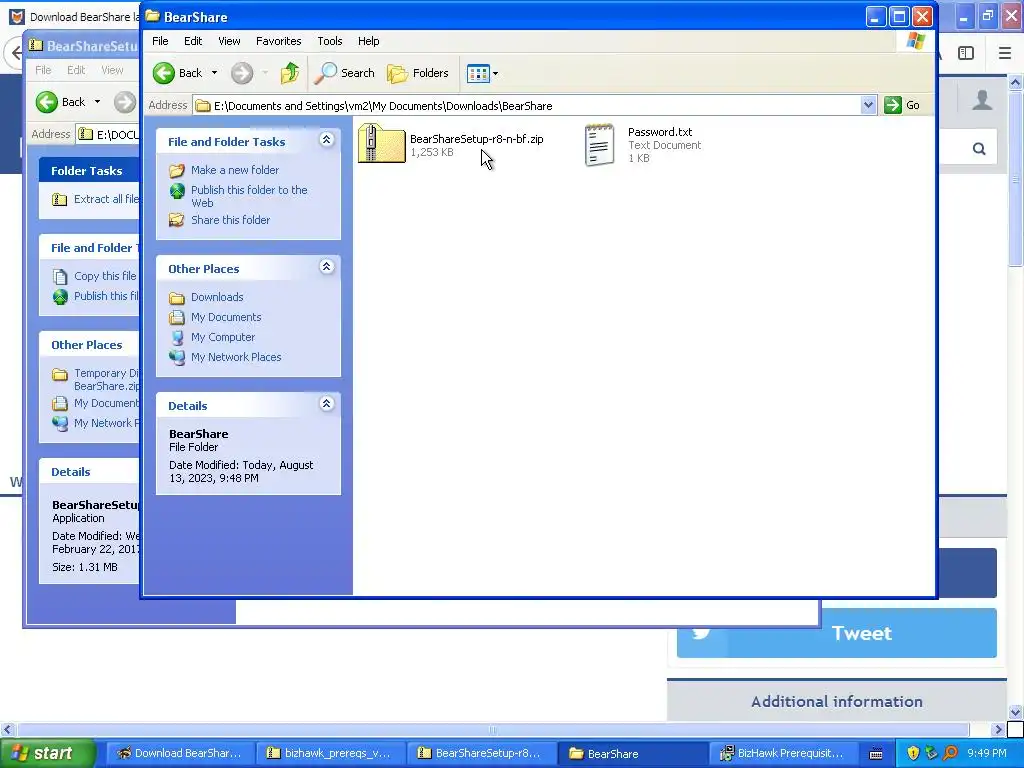Open the Favorites menu
Image resolution: width=1024 pixels, height=768 pixels.
click(x=278, y=41)
